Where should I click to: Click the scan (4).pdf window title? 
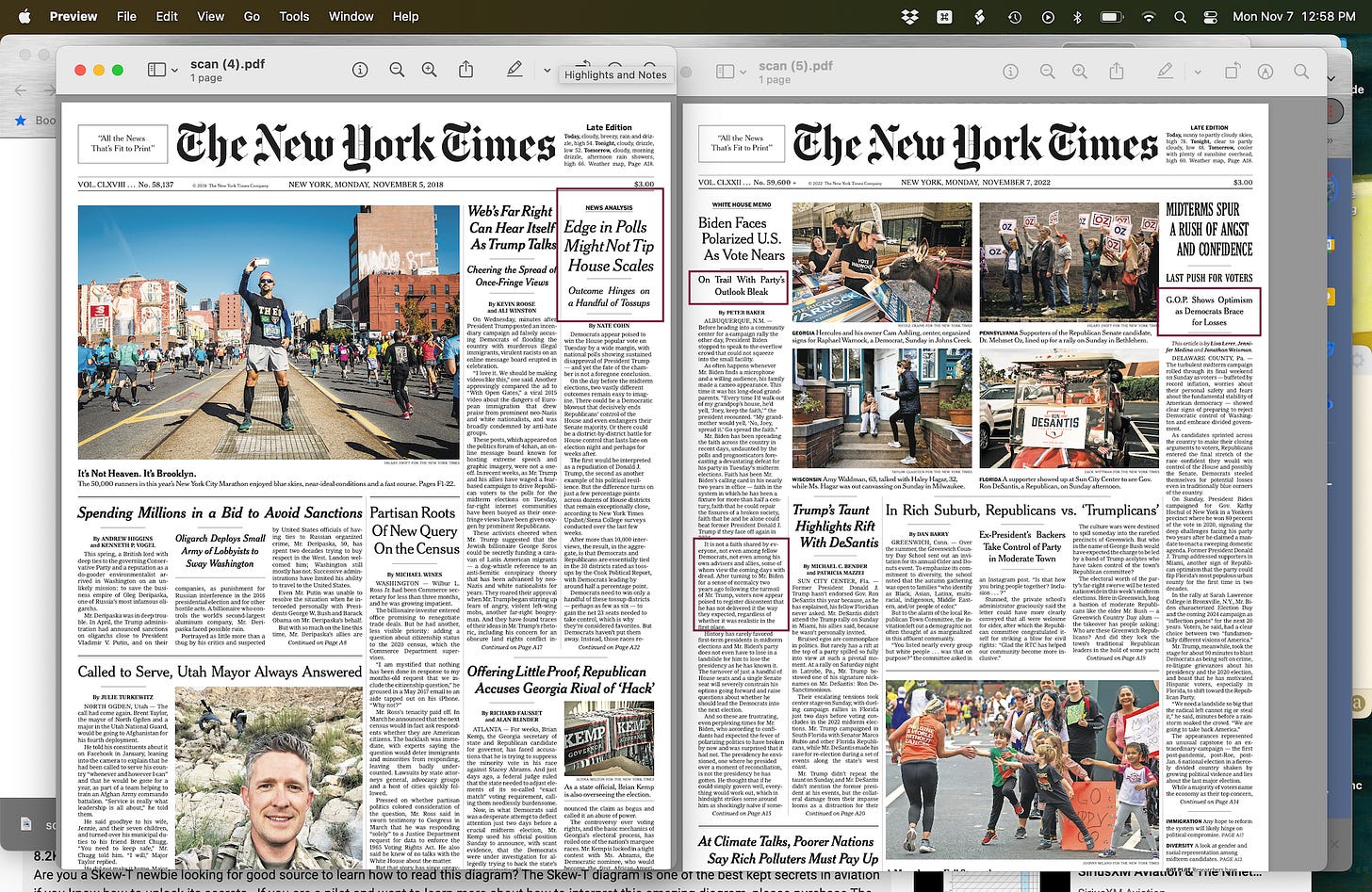[x=227, y=64]
